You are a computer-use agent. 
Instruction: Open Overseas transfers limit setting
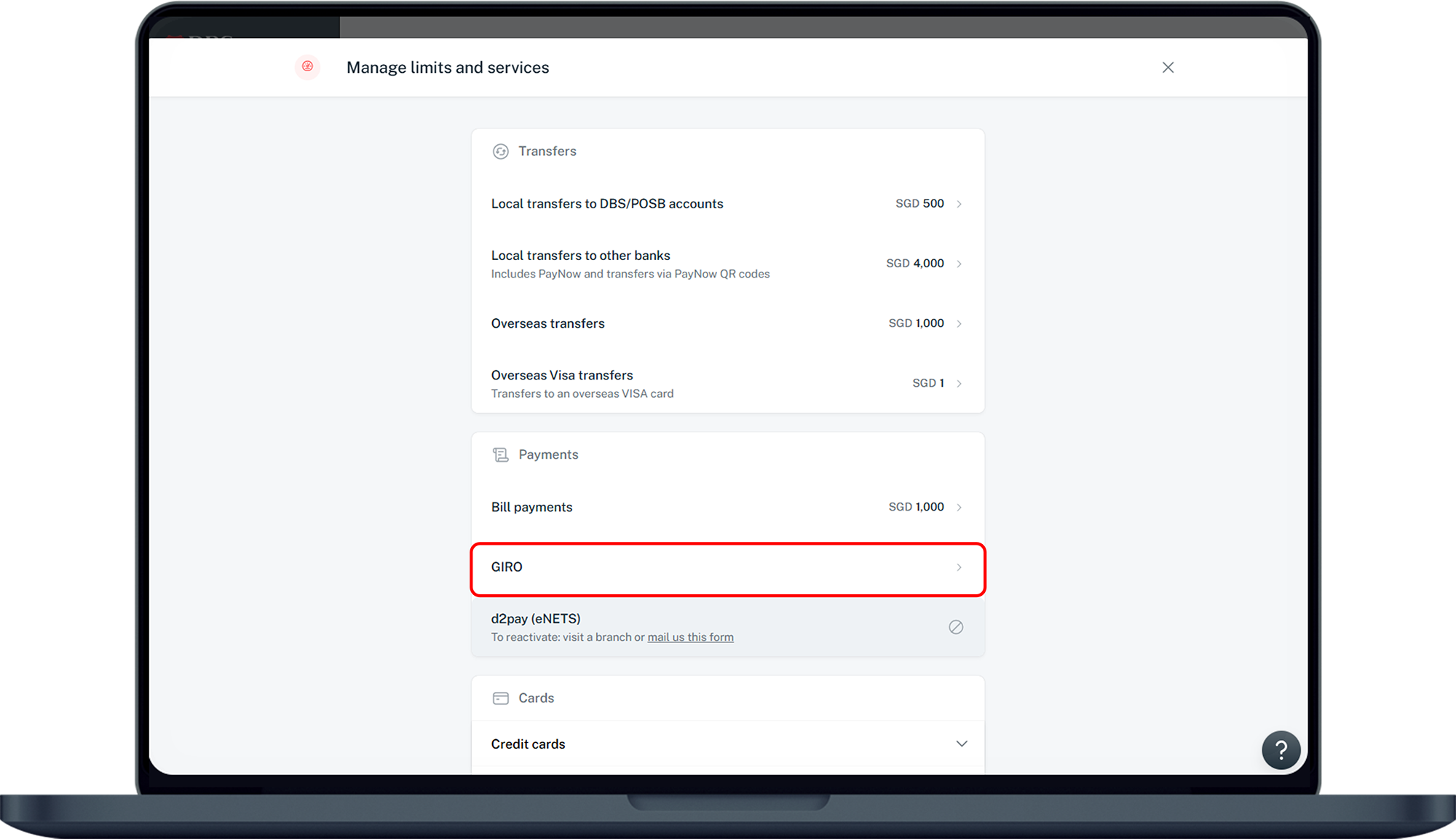click(547, 323)
